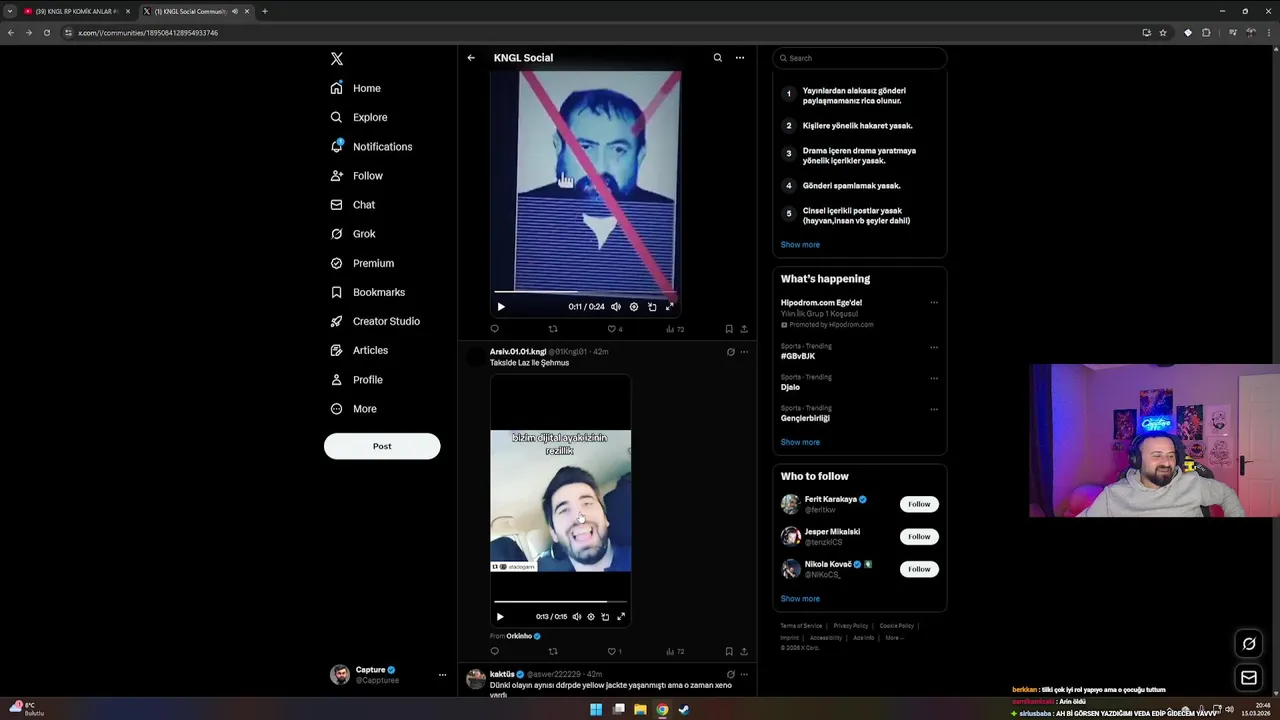Click the Search input field
This screenshot has width=1280, height=720.
point(860,58)
